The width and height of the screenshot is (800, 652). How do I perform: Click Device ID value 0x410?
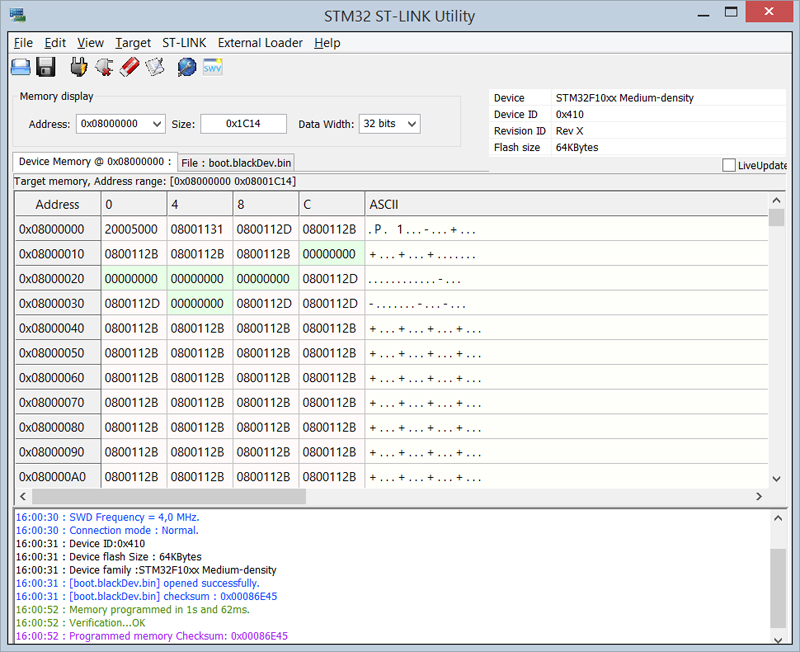[569, 114]
